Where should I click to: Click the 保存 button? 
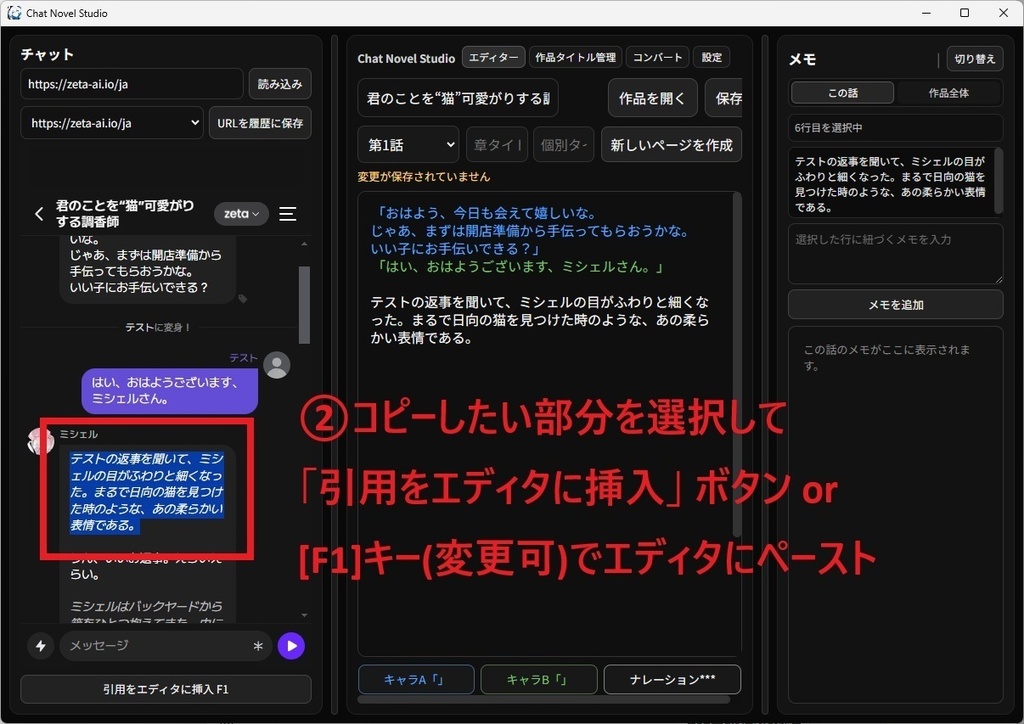tap(725, 98)
